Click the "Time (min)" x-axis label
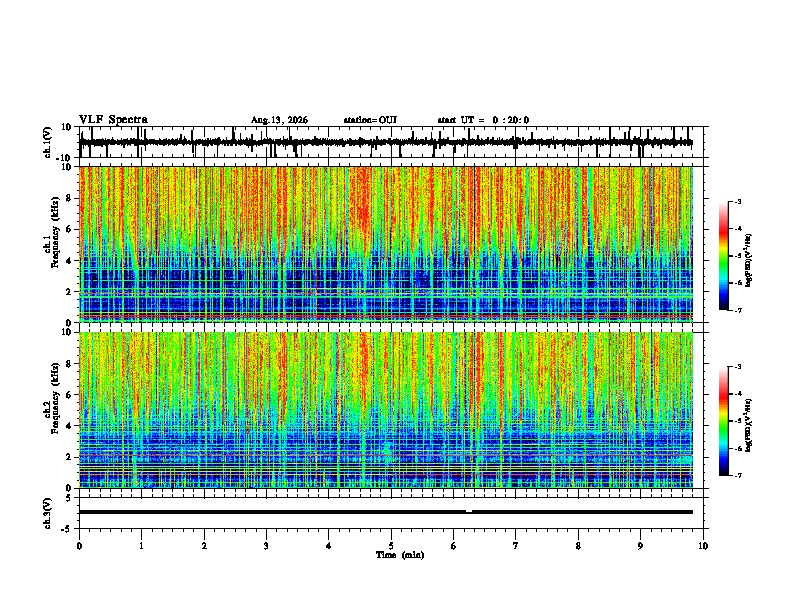Viewport: 792px width, 612px height. pos(400,555)
